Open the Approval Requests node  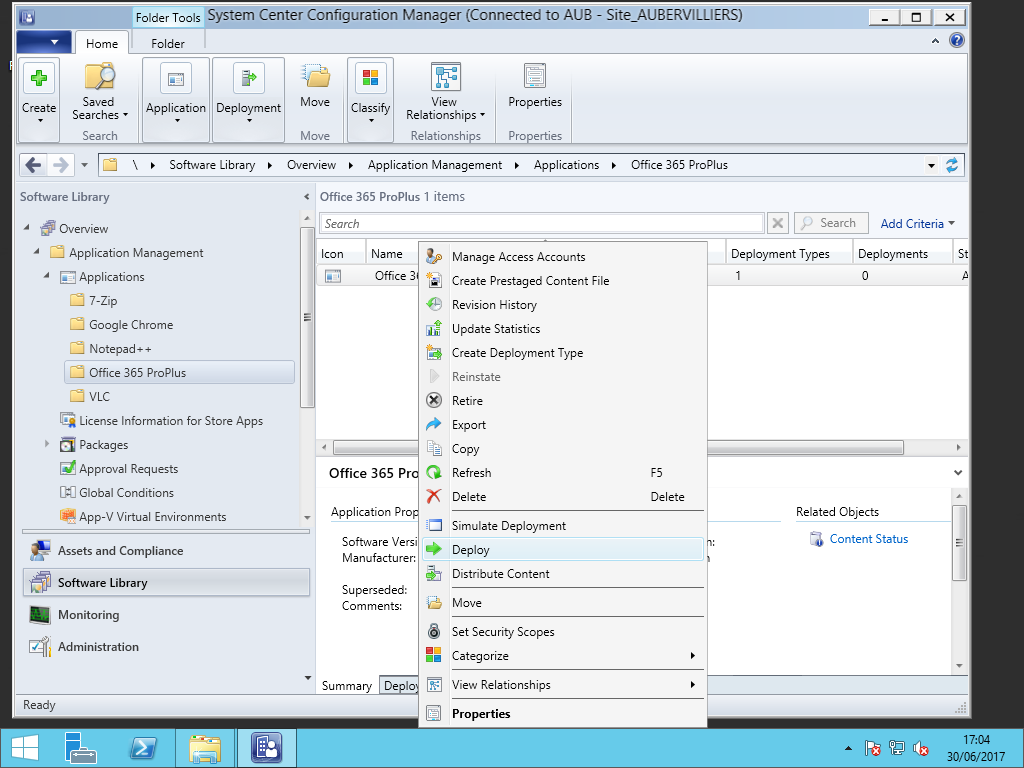[x=119, y=468]
